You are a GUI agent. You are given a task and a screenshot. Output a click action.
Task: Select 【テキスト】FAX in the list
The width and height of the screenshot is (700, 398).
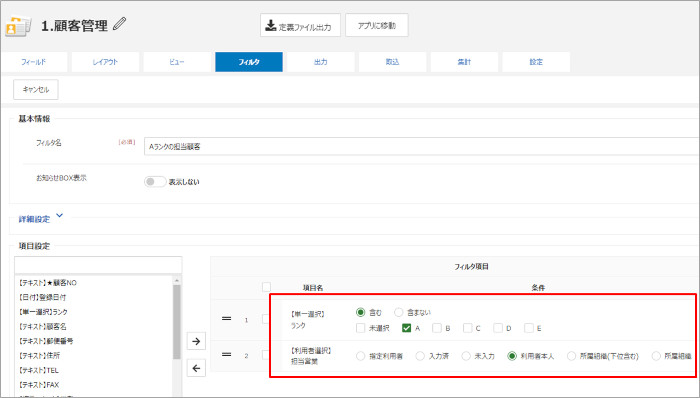(38, 385)
